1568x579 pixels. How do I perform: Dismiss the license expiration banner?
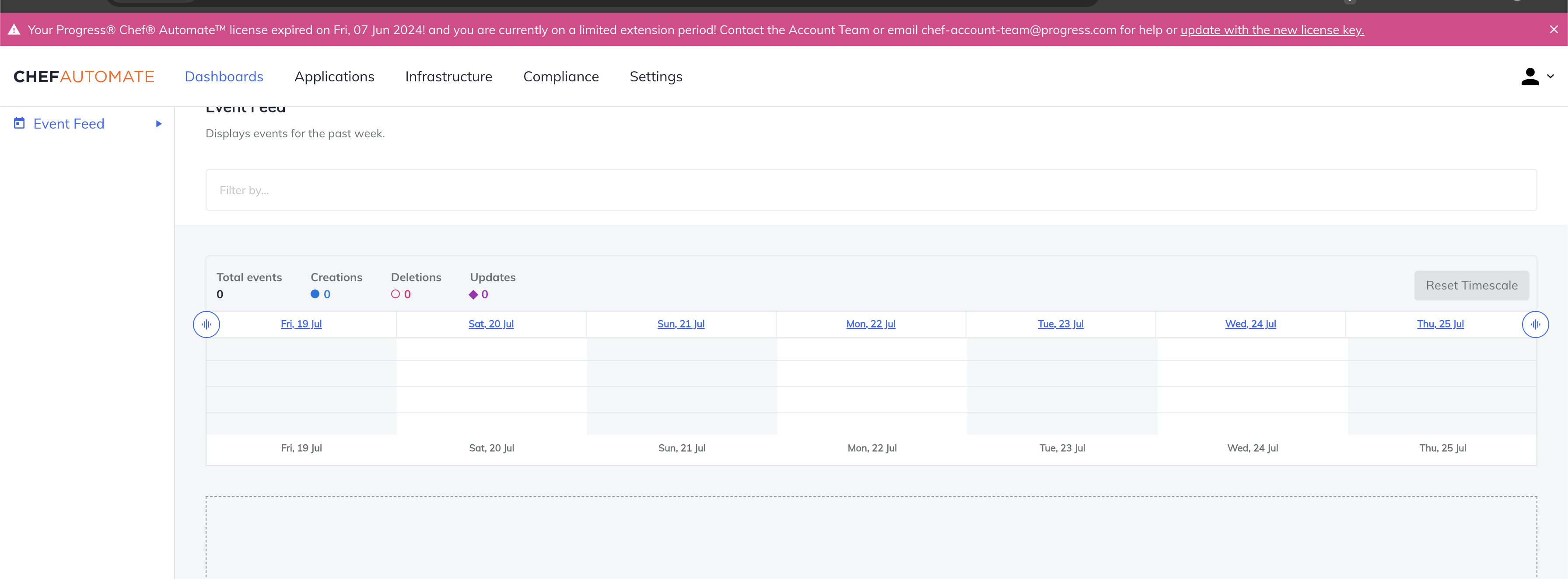click(1554, 29)
